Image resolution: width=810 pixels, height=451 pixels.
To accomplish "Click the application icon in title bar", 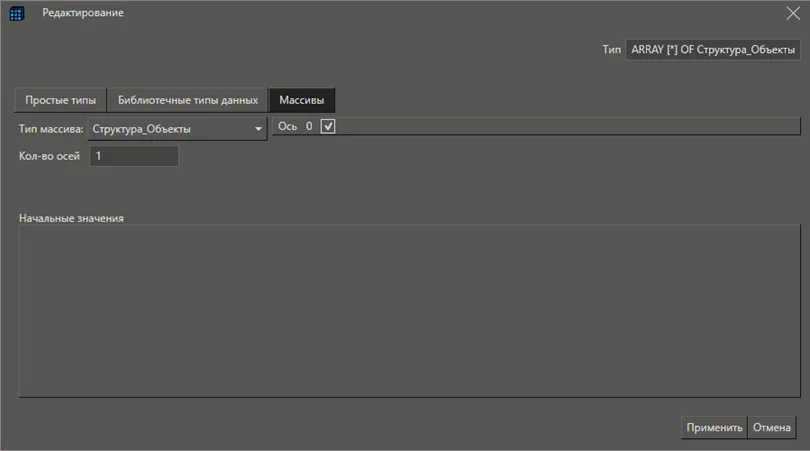I will [x=17, y=13].
